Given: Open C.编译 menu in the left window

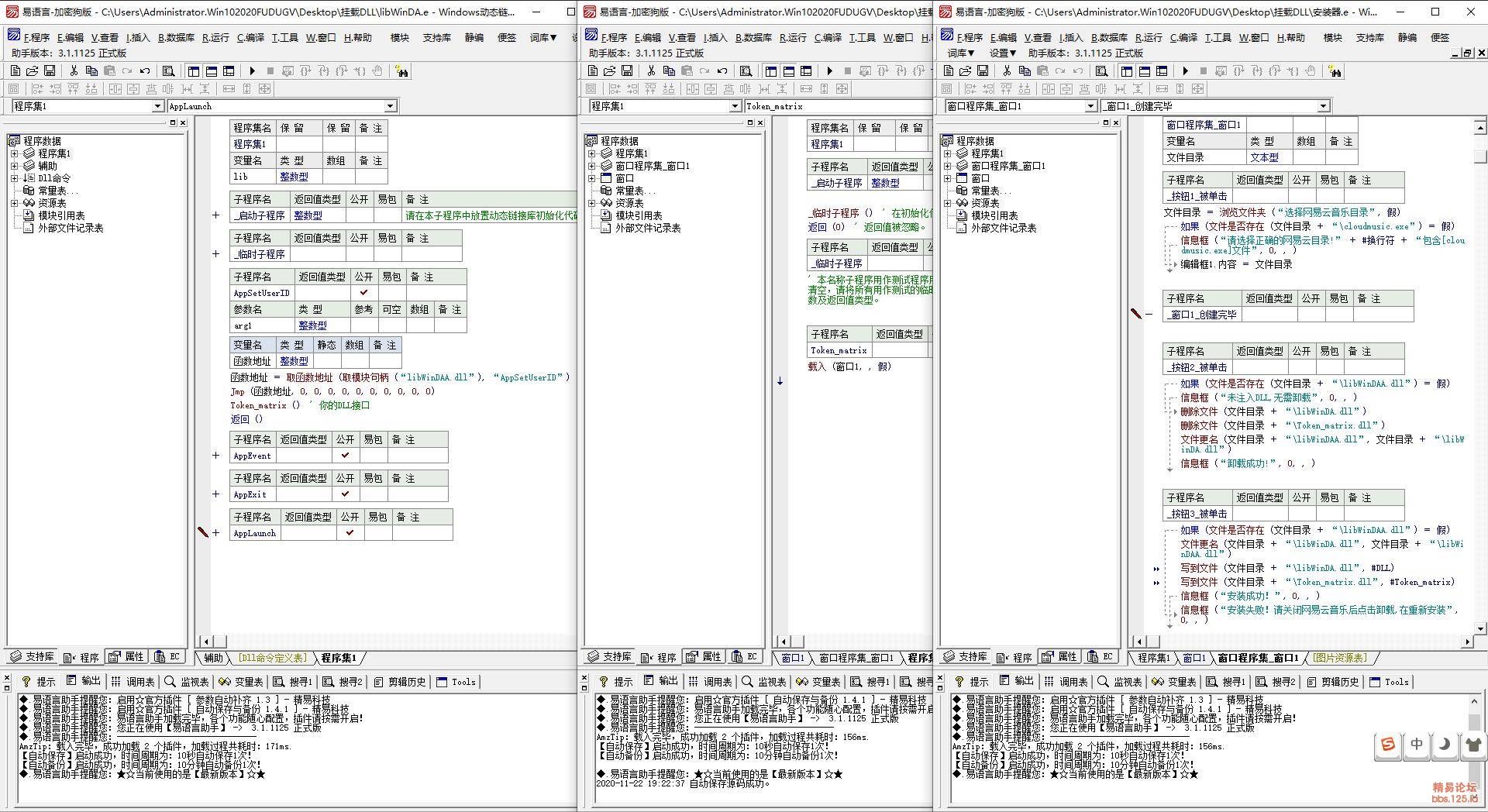Looking at the screenshot, I should (x=250, y=37).
